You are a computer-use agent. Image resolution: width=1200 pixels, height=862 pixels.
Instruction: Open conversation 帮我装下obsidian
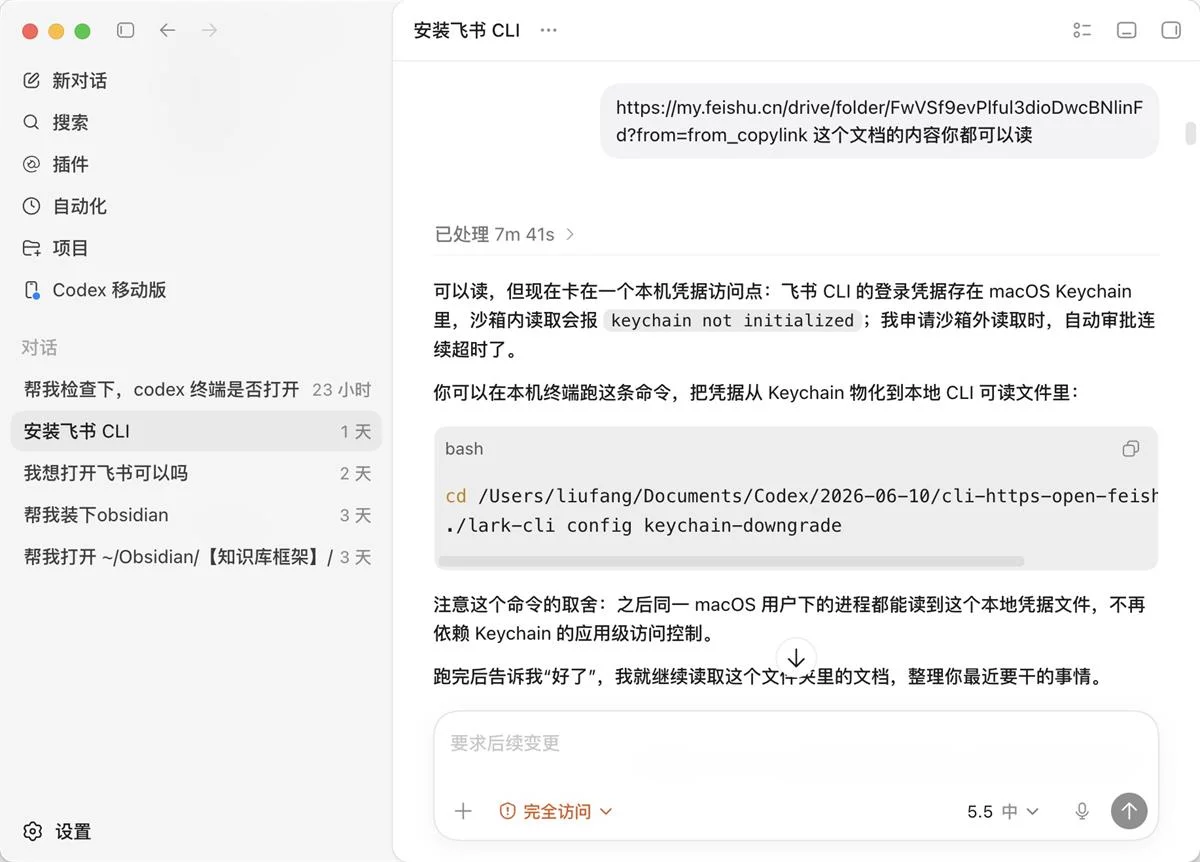(x=197, y=515)
